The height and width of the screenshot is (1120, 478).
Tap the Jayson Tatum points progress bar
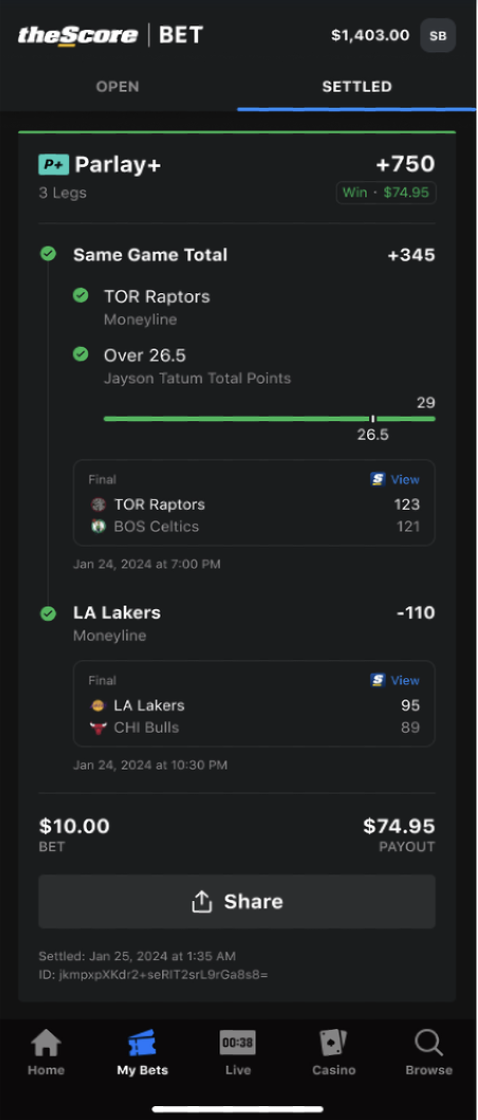point(269,419)
